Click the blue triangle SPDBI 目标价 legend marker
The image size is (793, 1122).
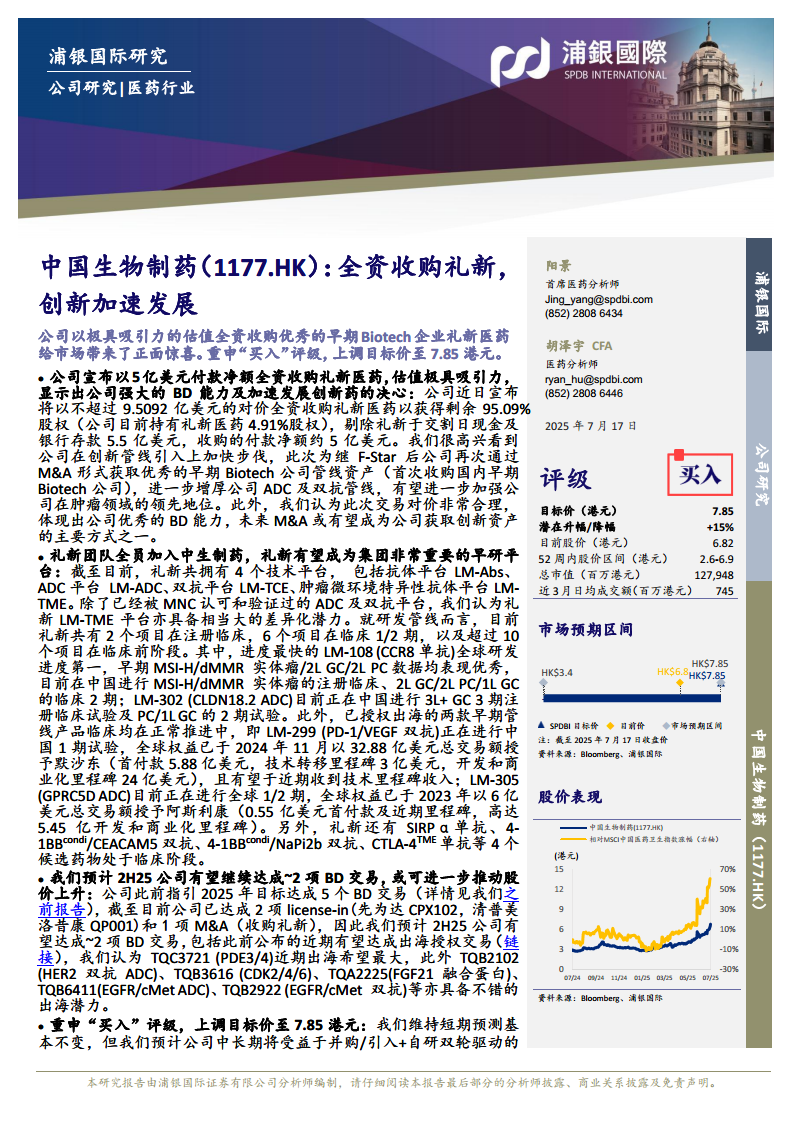[x=542, y=725]
